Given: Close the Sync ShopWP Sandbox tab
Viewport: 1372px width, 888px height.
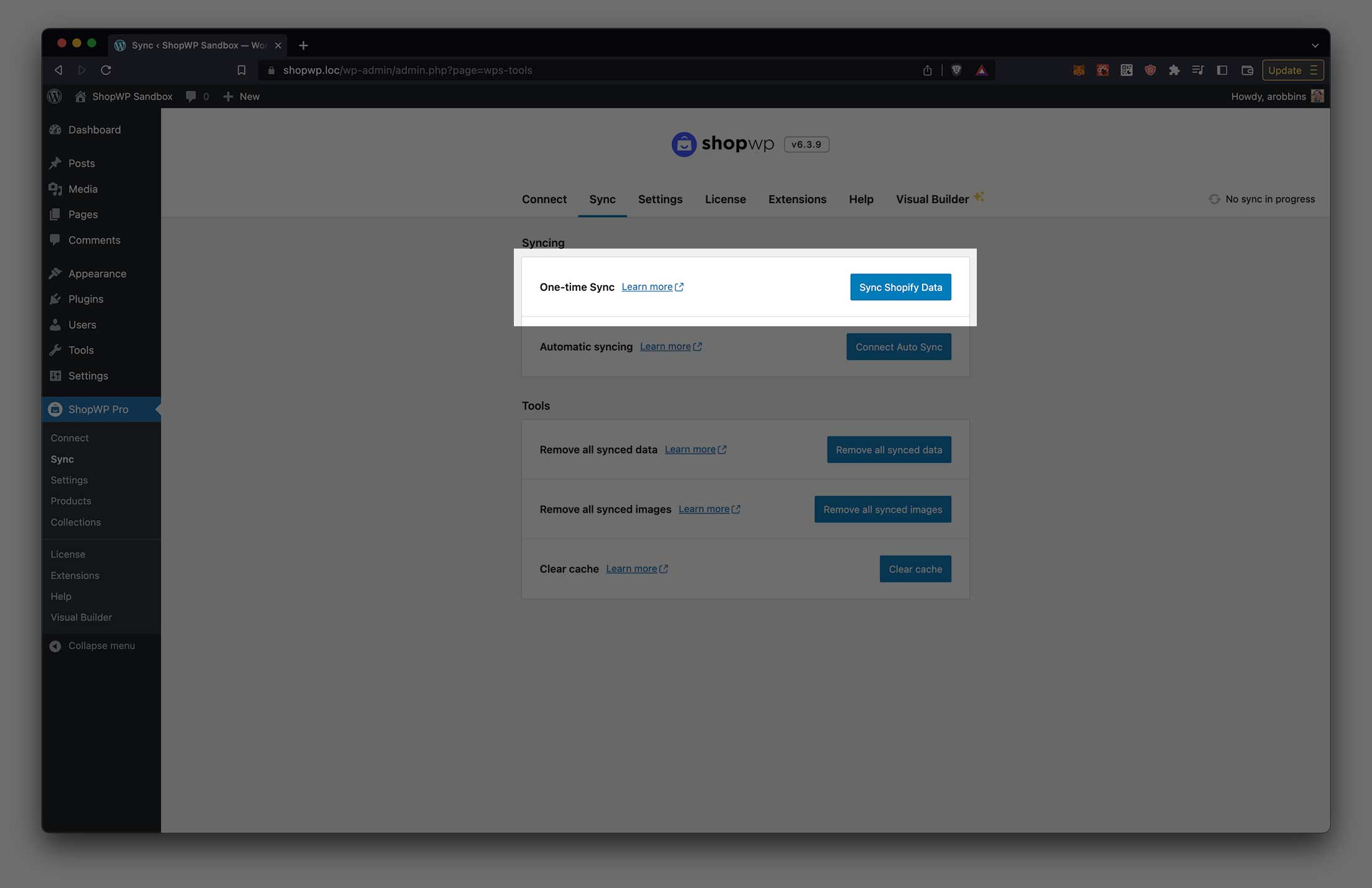Looking at the screenshot, I should pos(278,45).
